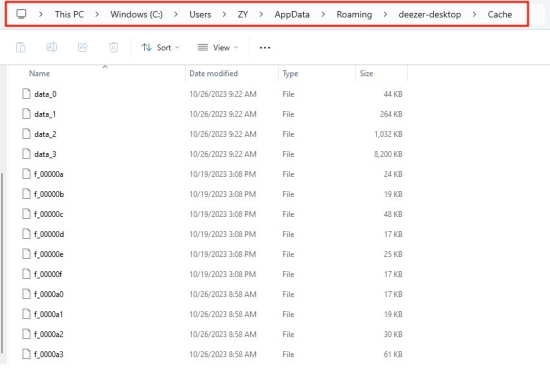The width and height of the screenshot is (550, 372).
Task: Click the 61 KB size cell
Action: (393, 354)
